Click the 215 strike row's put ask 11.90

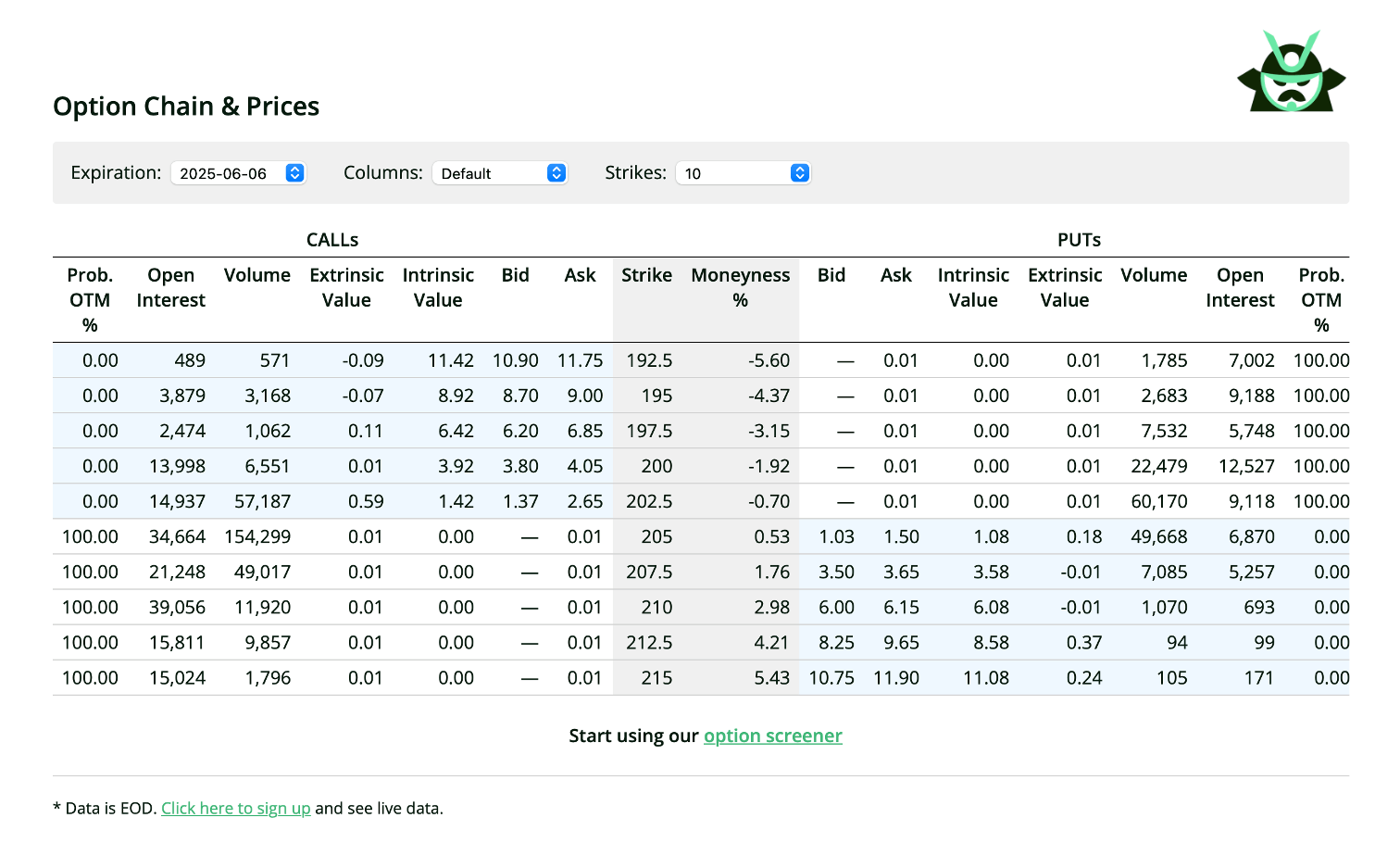click(895, 677)
